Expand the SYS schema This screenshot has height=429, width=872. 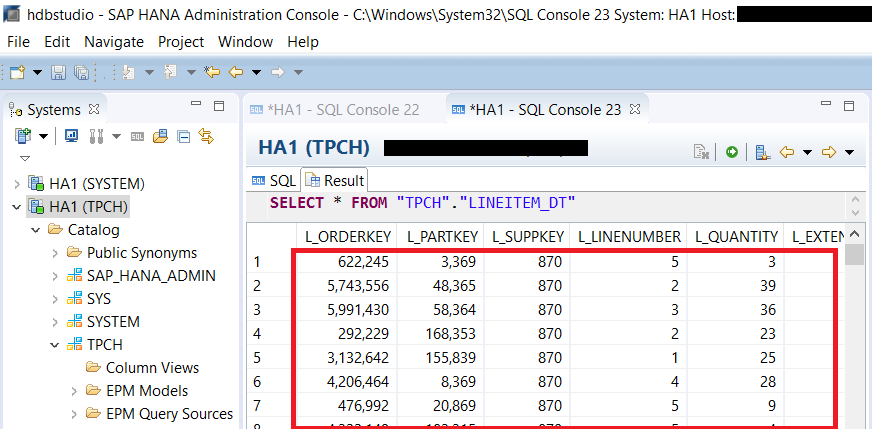pos(55,299)
